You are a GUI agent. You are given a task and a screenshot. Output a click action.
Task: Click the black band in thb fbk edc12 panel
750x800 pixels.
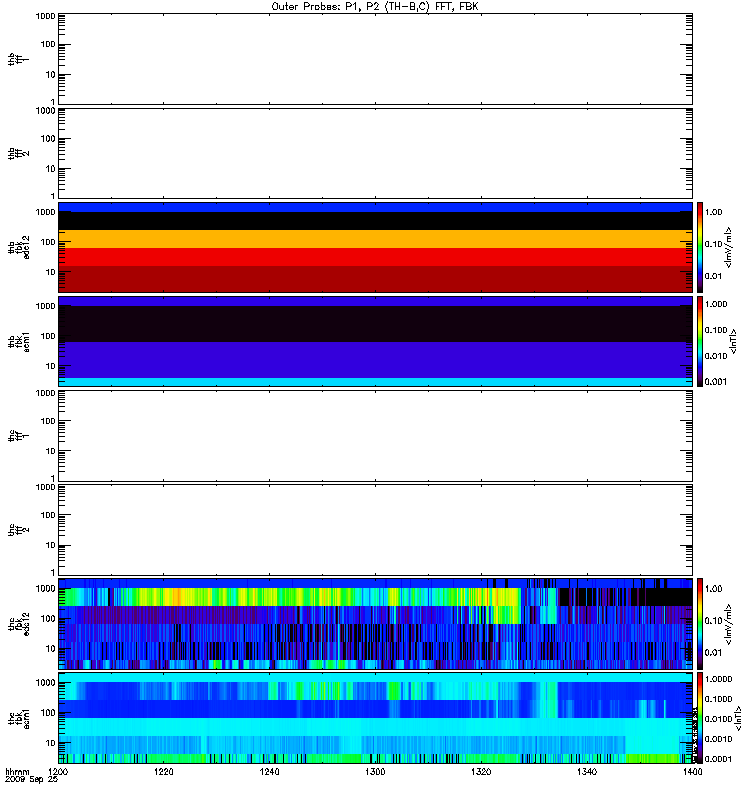[375, 221]
